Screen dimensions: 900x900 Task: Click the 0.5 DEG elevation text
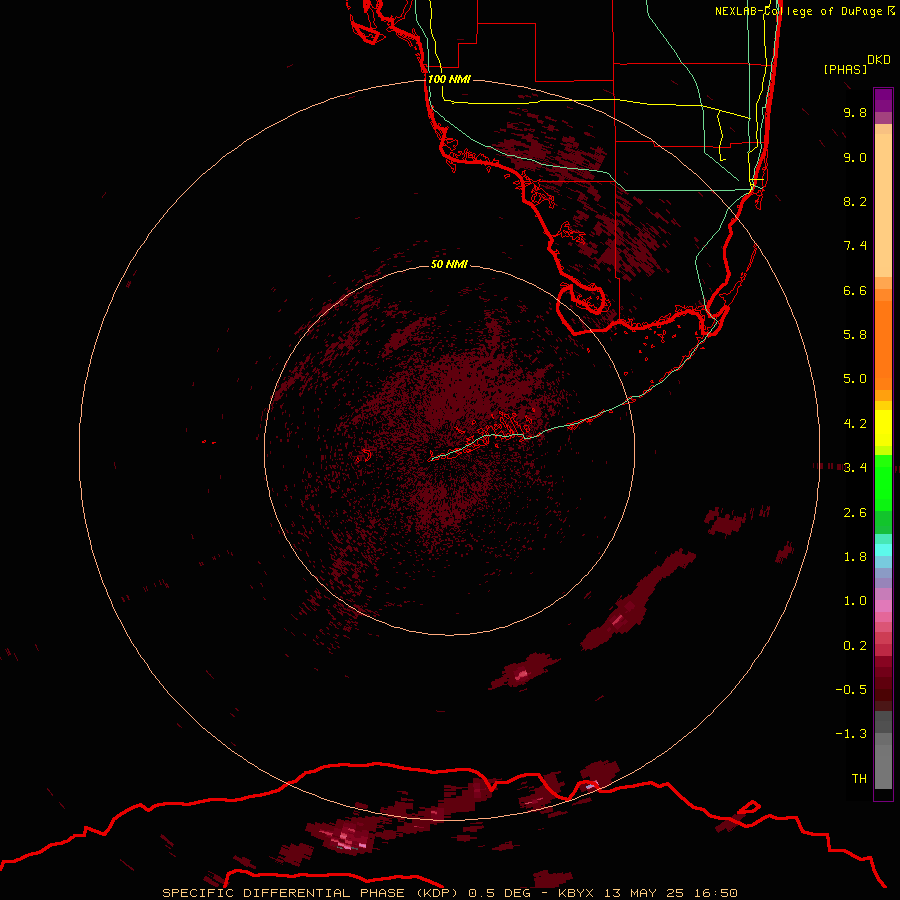(499, 893)
